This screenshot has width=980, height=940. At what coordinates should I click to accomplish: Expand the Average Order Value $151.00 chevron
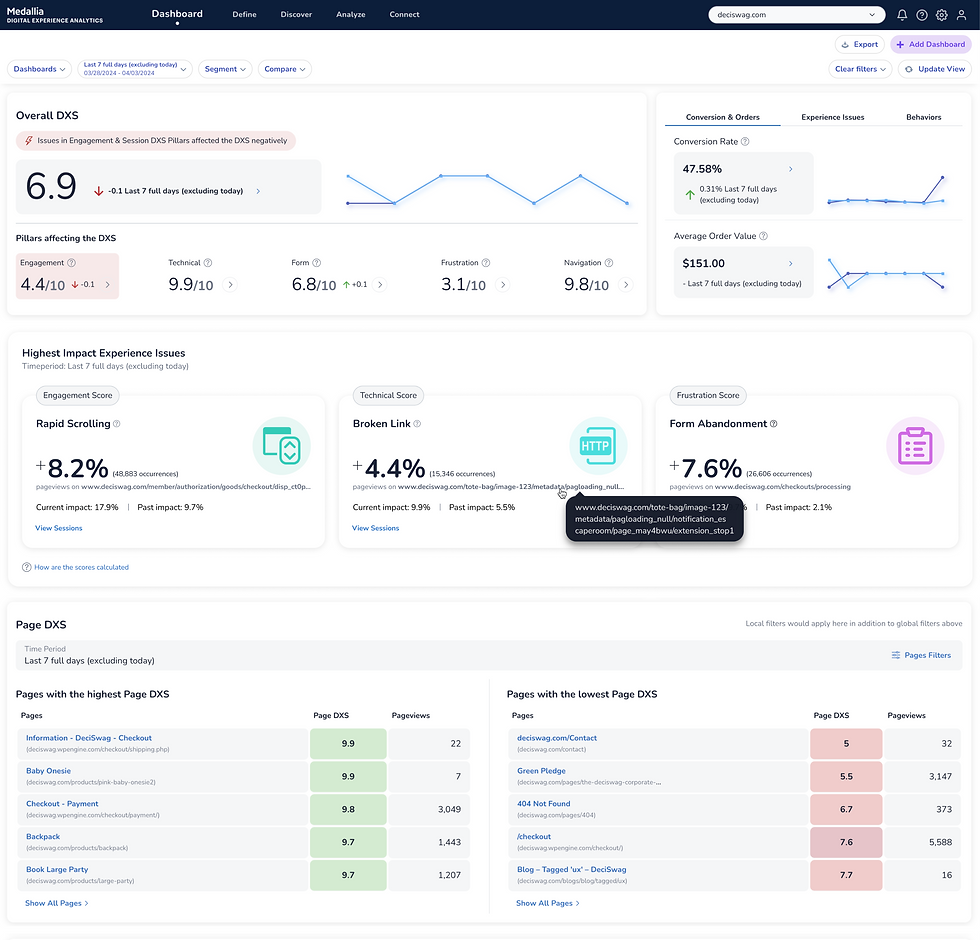pyautogui.click(x=791, y=264)
